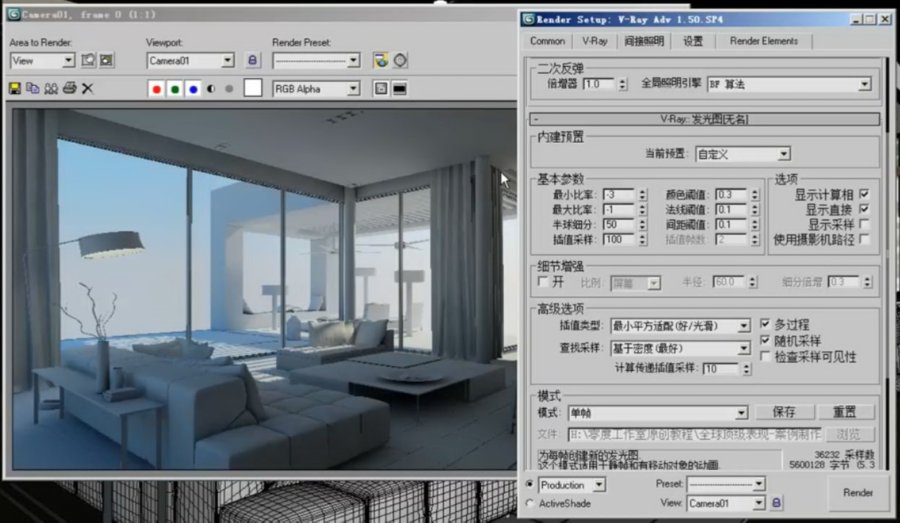The height and width of the screenshot is (523, 900).
Task: Toggle the blue channel button
Action: click(192, 89)
